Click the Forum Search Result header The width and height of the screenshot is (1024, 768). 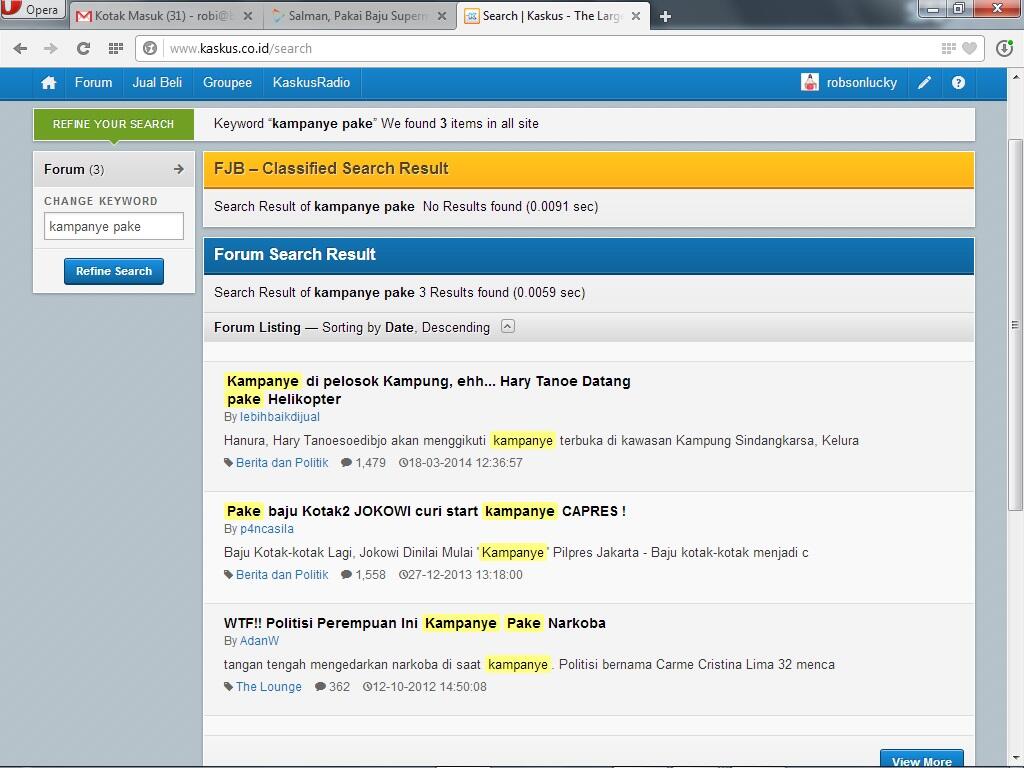tap(588, 255)
